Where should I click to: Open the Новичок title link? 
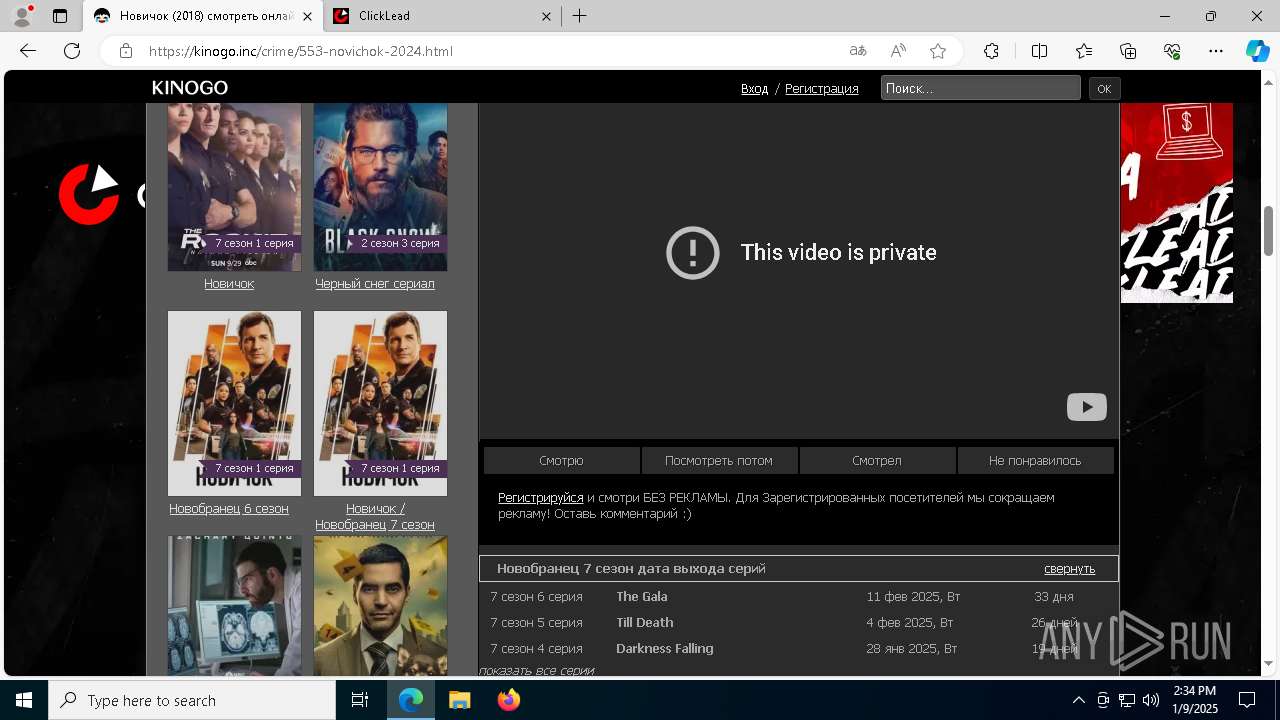(x=229, y=283)
